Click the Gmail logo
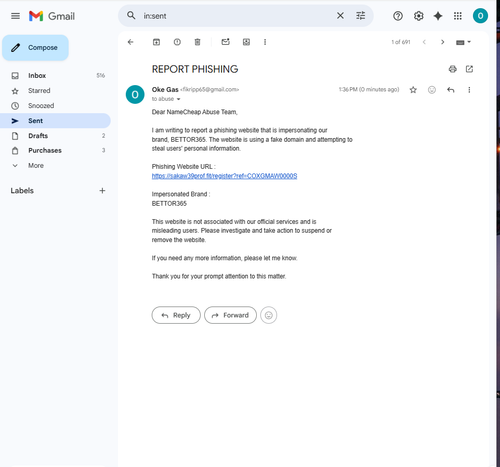 (52, 16)
